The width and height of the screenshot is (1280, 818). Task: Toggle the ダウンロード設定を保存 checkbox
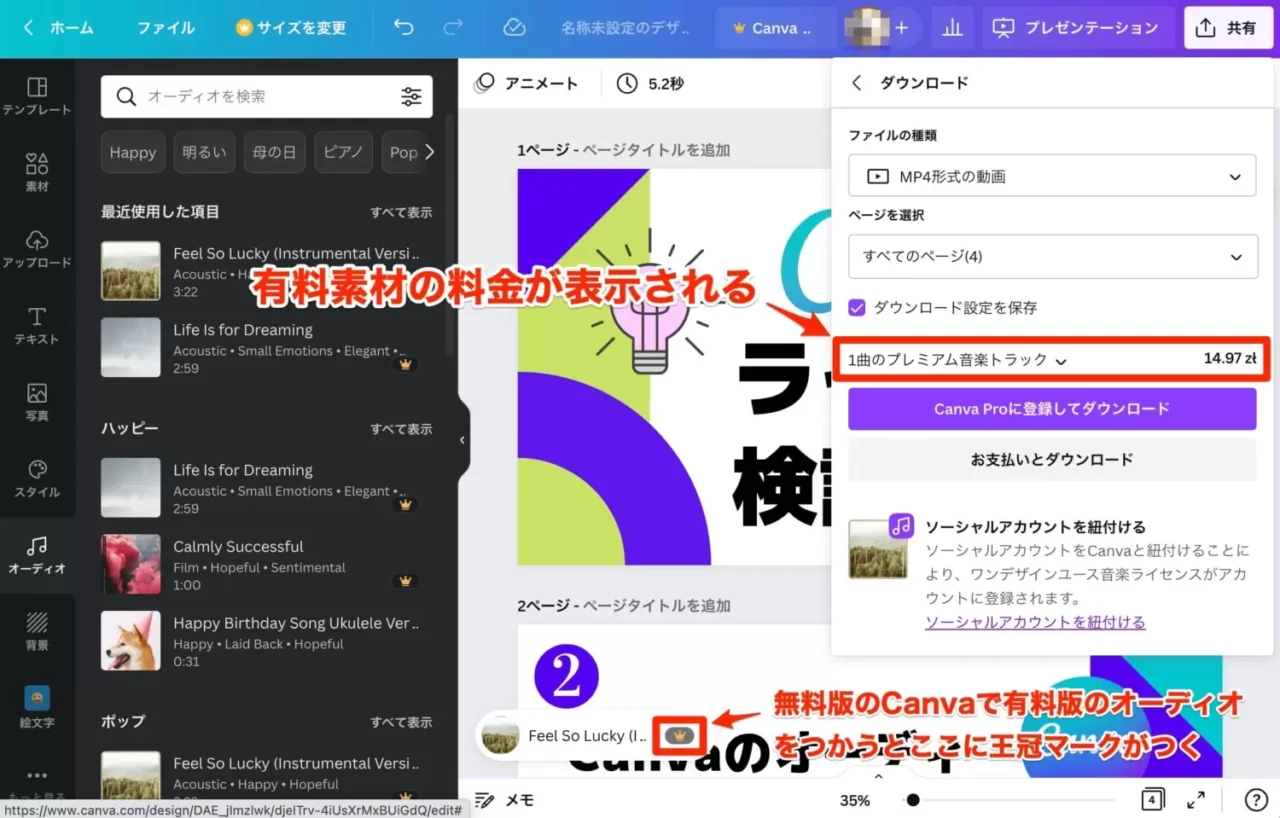coord(856,307)
